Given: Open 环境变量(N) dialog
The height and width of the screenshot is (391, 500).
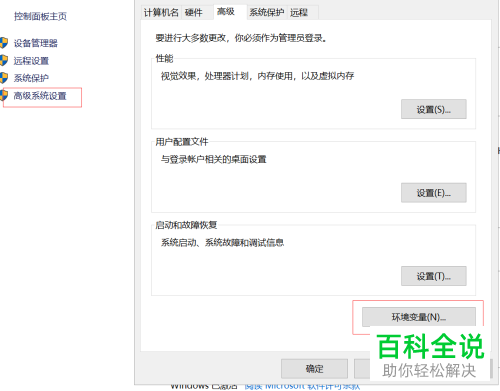Looking at the screenshot, I should pyautogui.click(x=419, y=317).
